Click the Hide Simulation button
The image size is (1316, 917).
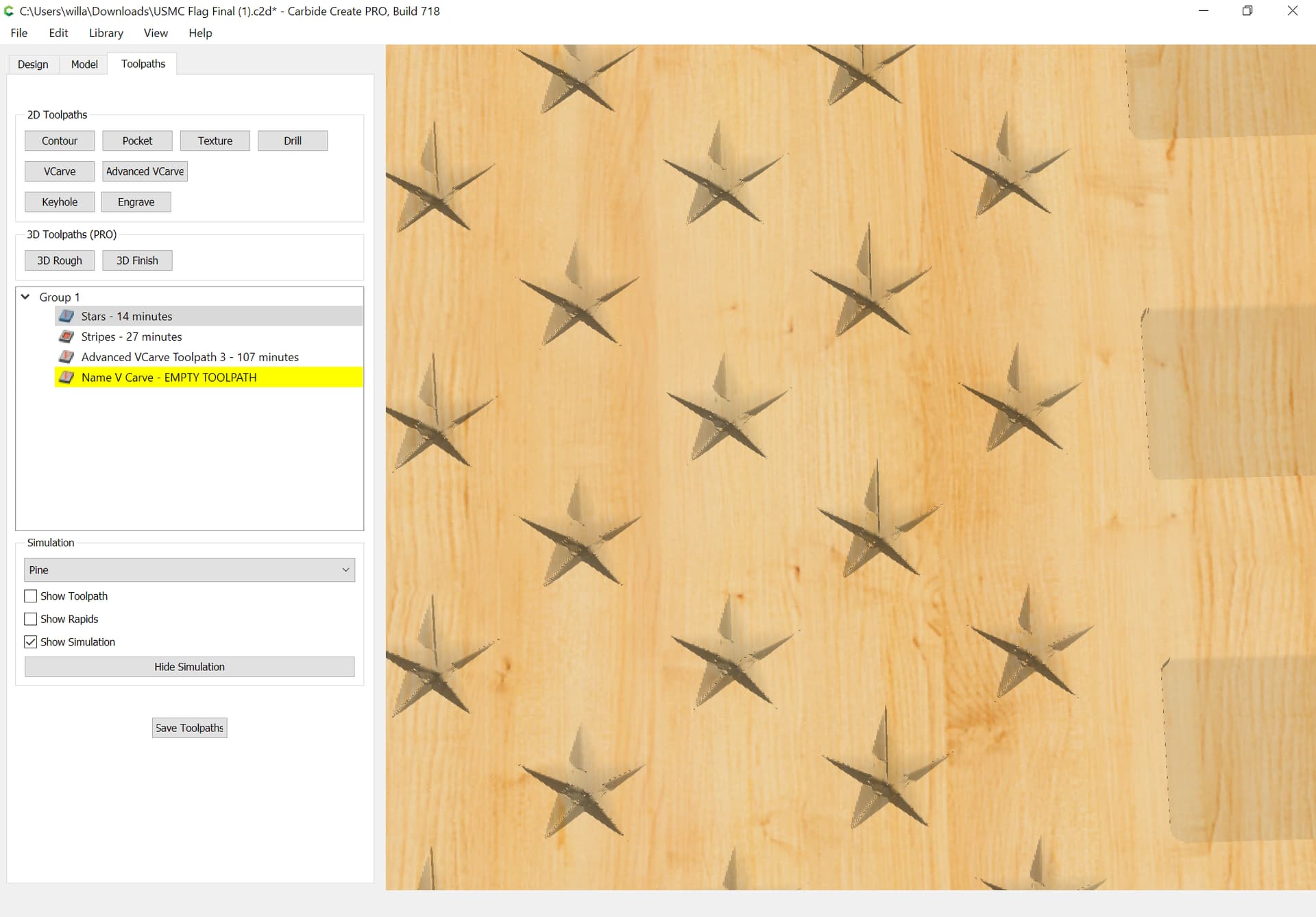point(189,667)
